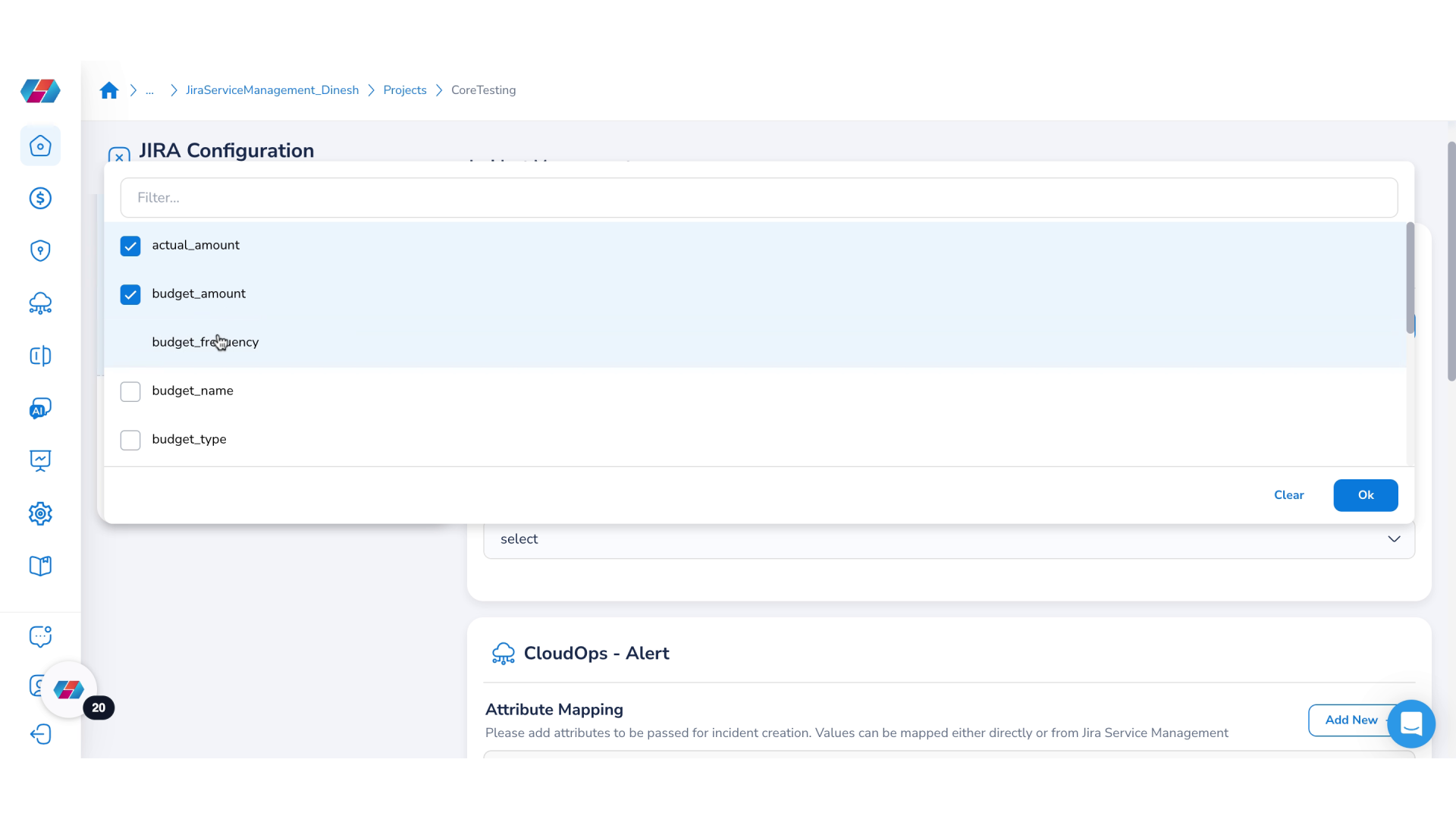This screenshot has width=1456, height=819.
Task: Click the budget_name label text
Action: coord(193,391)
